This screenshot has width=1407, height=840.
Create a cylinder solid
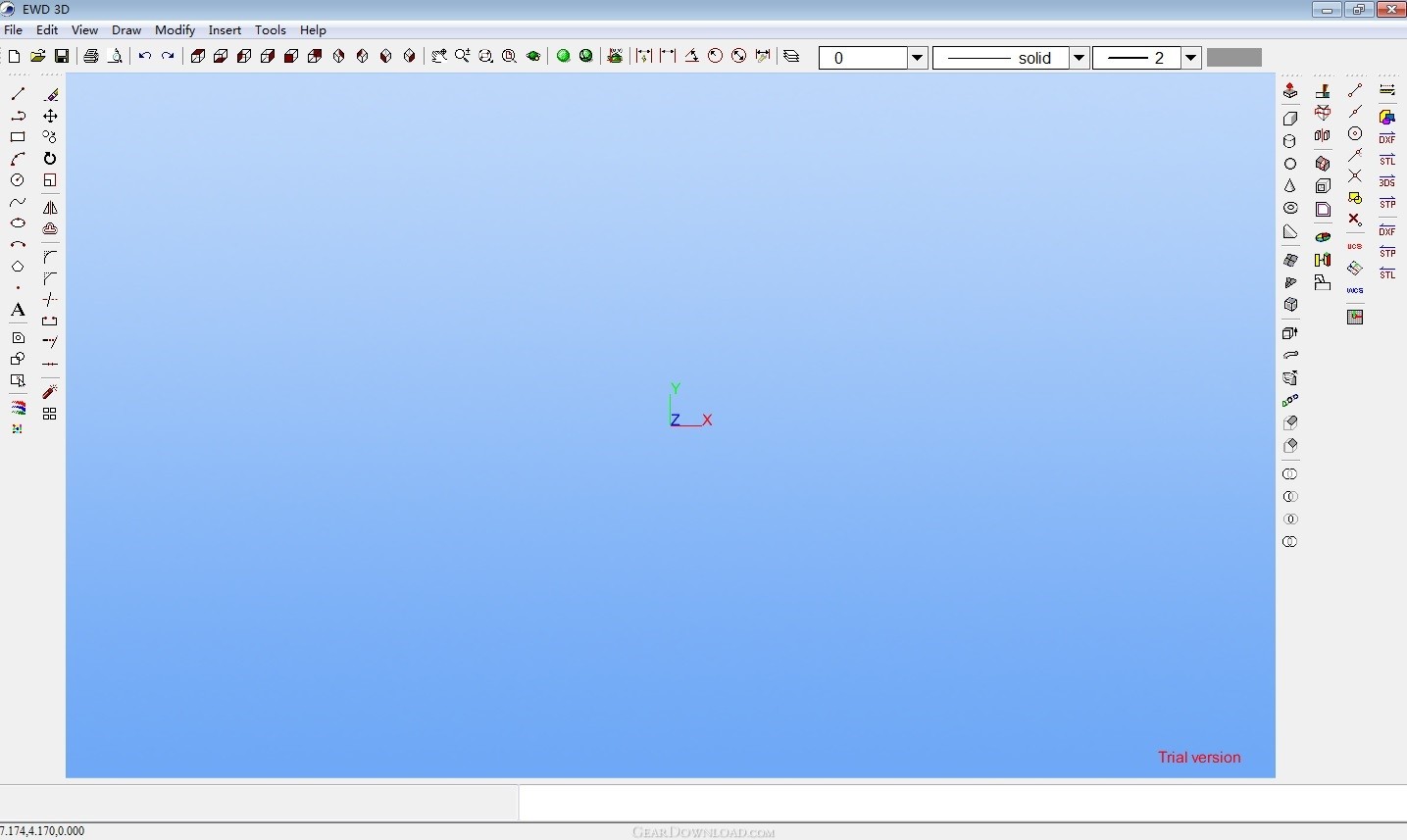pyautogui.click(x=1290, y=141)
